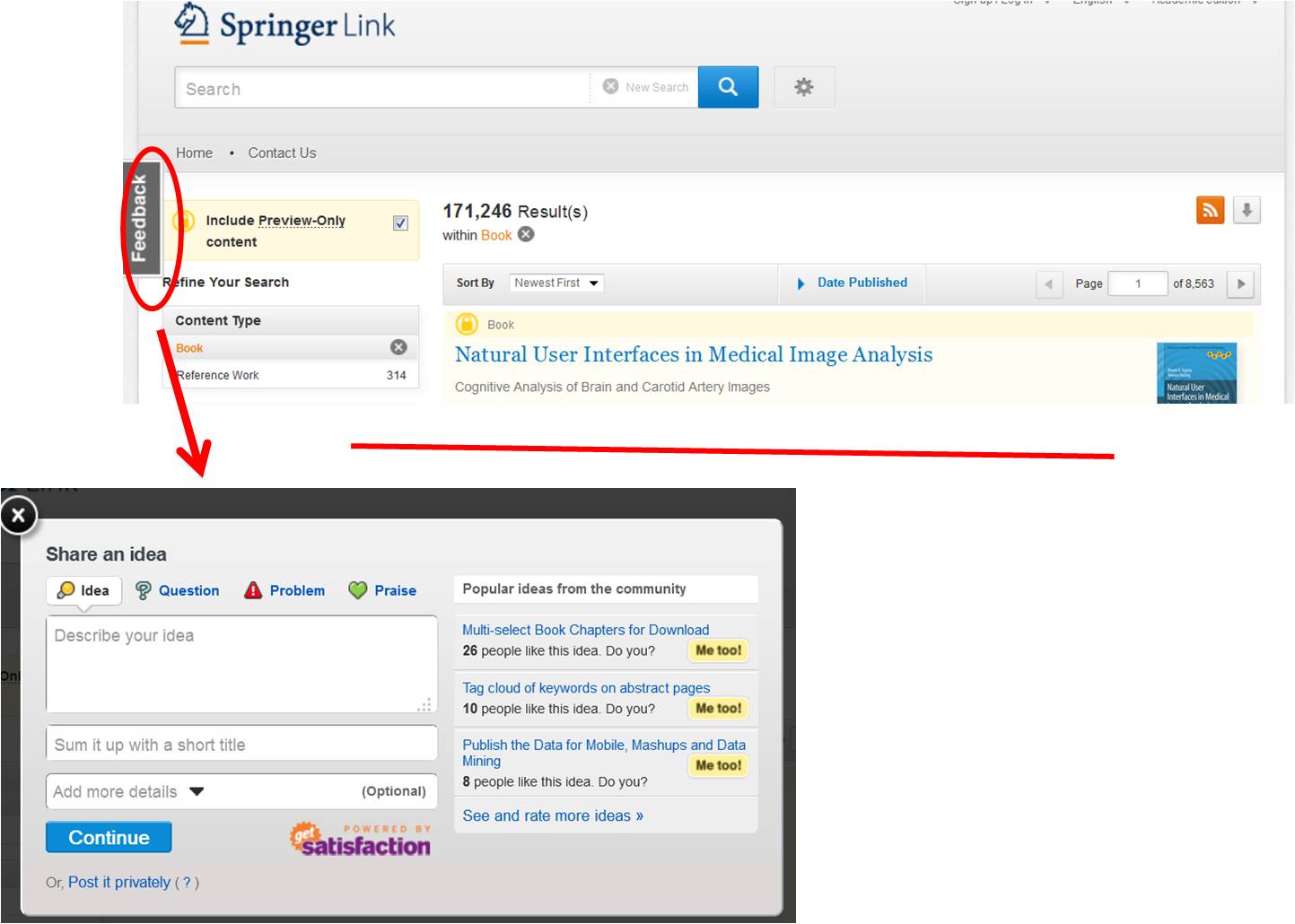Open the vertical Feedback tab
The image size is (1295, 924).
(140, 218)
